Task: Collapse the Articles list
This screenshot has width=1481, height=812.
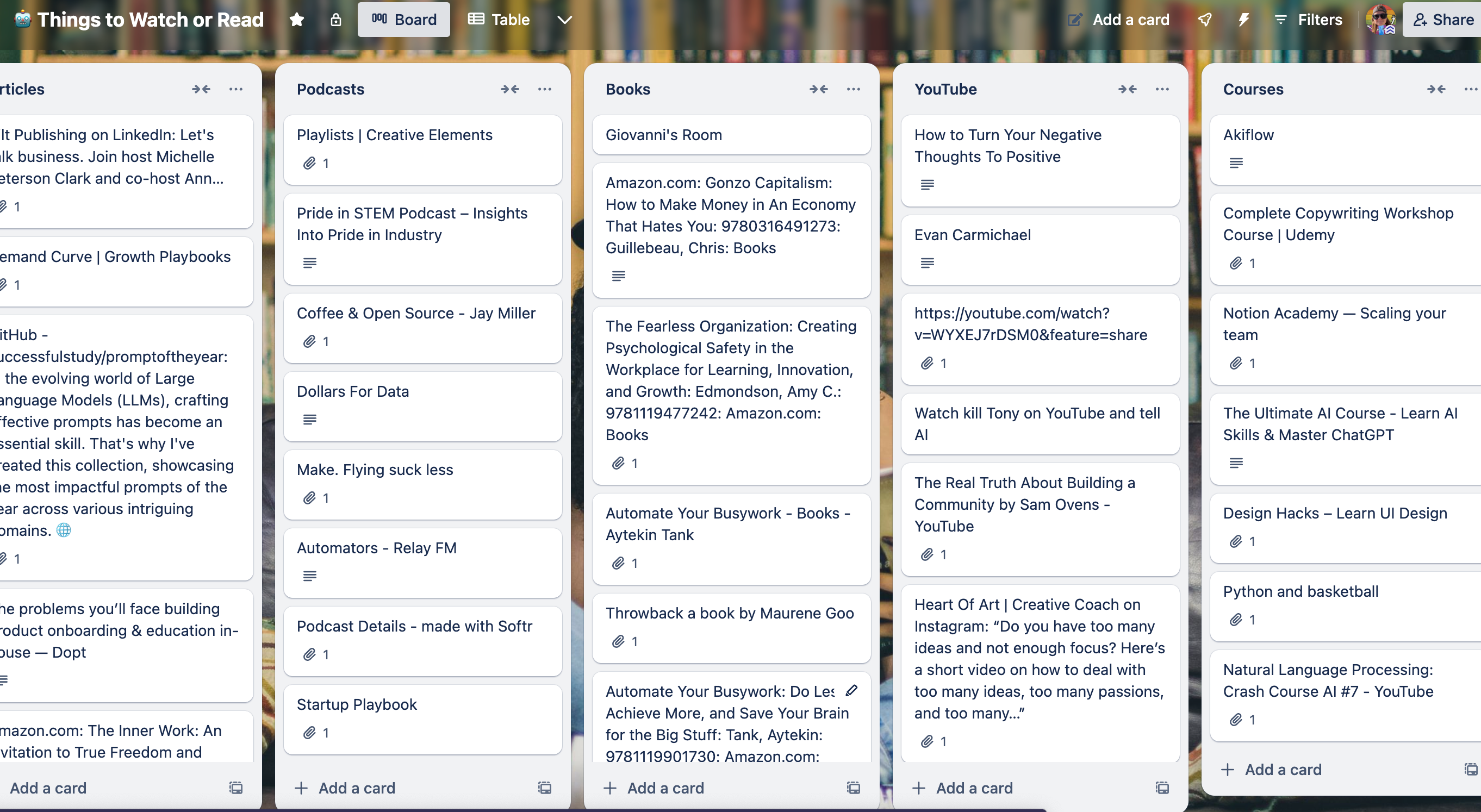Action: point(201,89)
